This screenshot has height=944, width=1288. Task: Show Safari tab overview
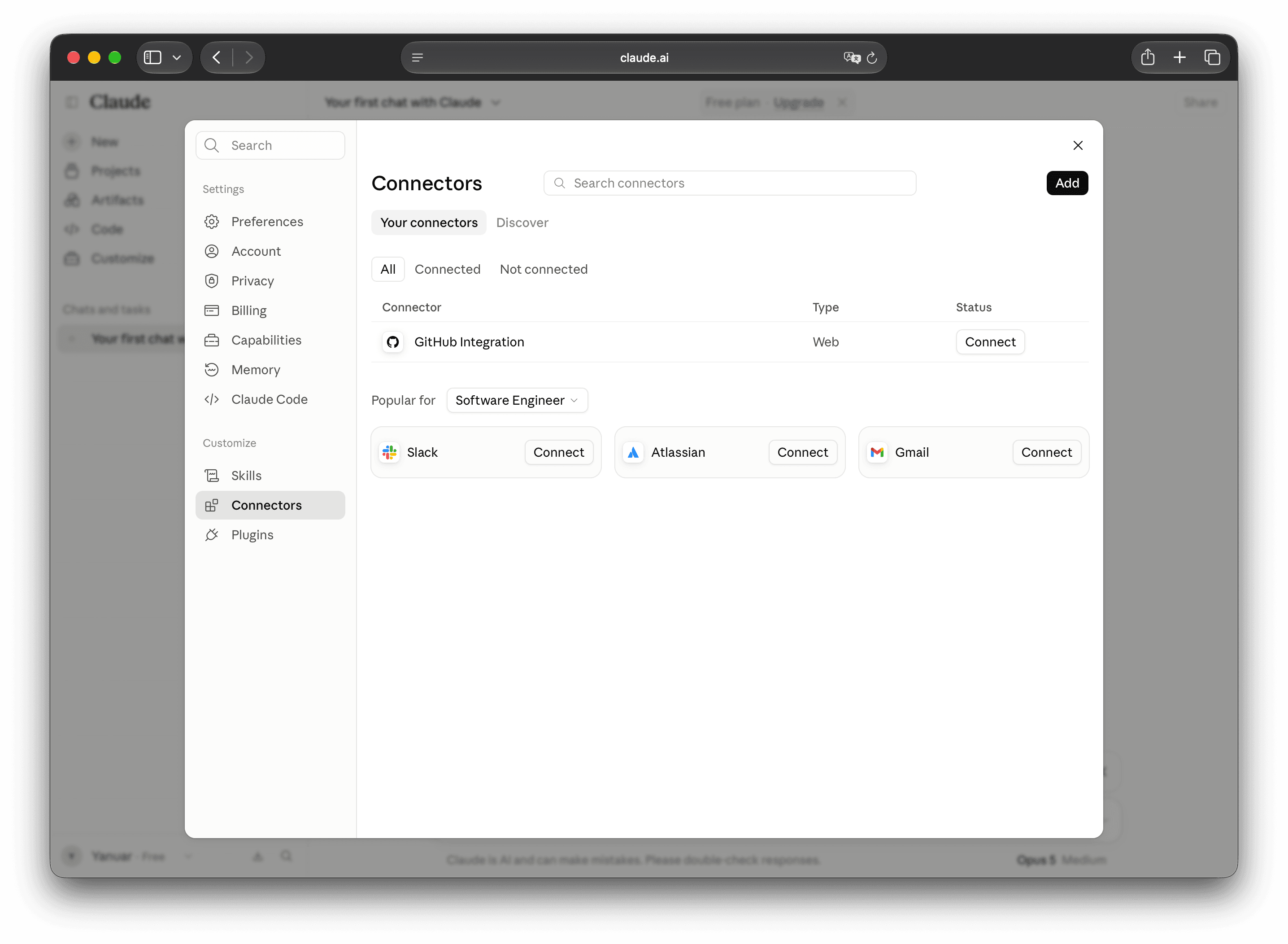1212,57
